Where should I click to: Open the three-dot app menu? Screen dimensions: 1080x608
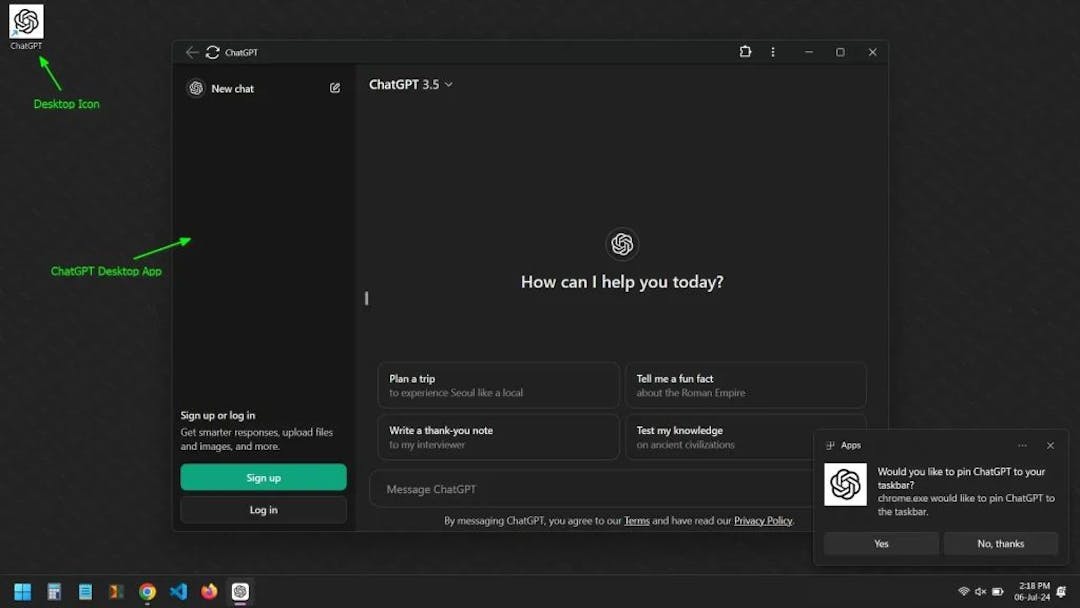[x=773, y=52]
